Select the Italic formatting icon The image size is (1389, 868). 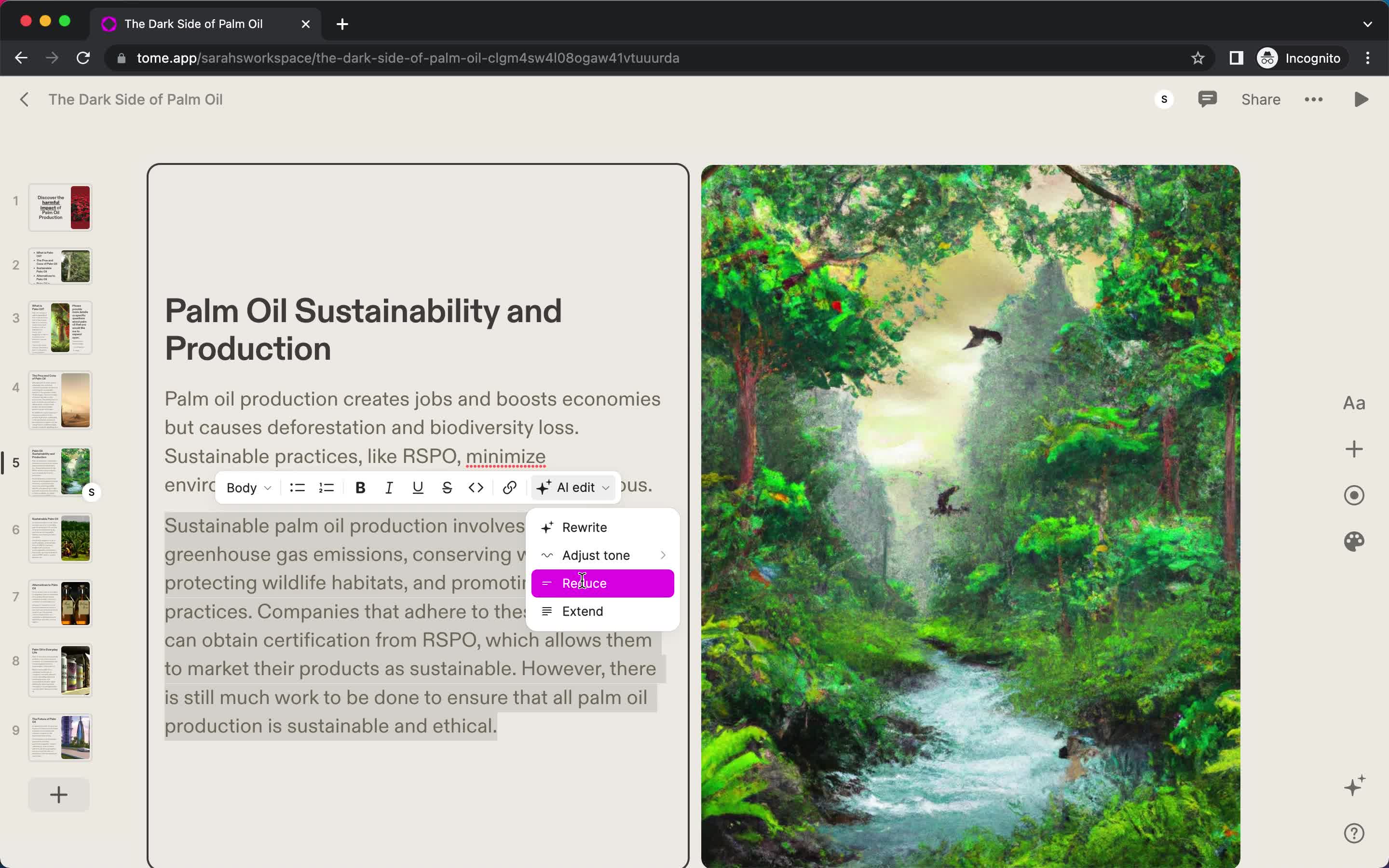coord(389,487)
